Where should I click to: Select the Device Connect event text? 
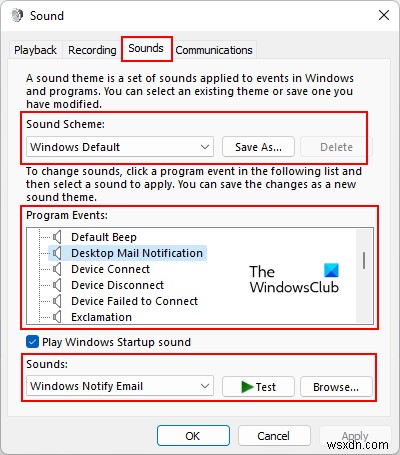coord(110,269)
